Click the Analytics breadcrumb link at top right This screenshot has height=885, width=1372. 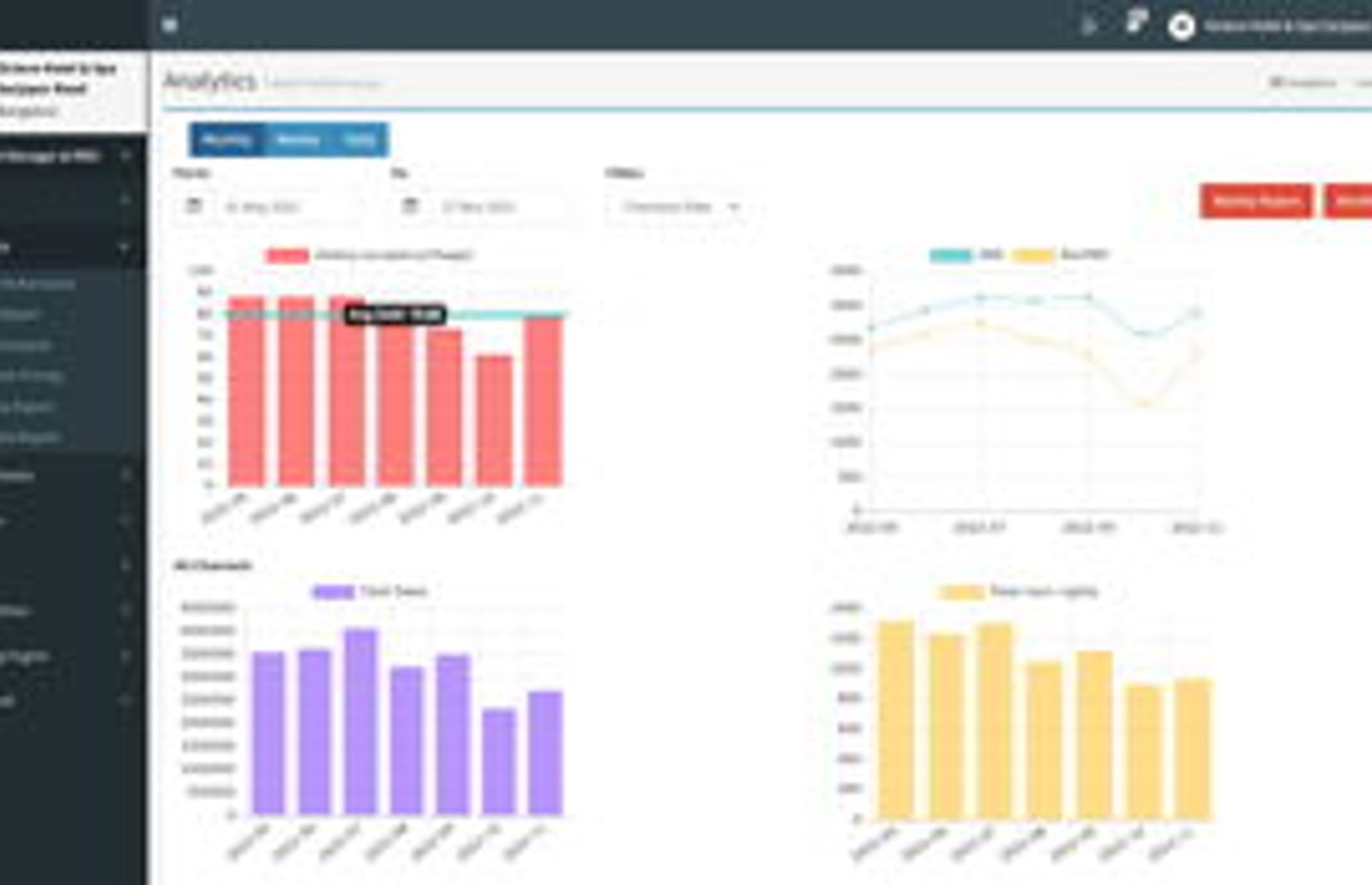coord(1303,82)
